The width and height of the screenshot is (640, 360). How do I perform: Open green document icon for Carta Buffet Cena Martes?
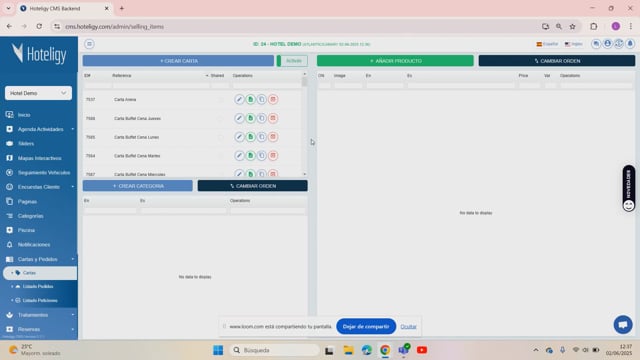tap(251, 156)
